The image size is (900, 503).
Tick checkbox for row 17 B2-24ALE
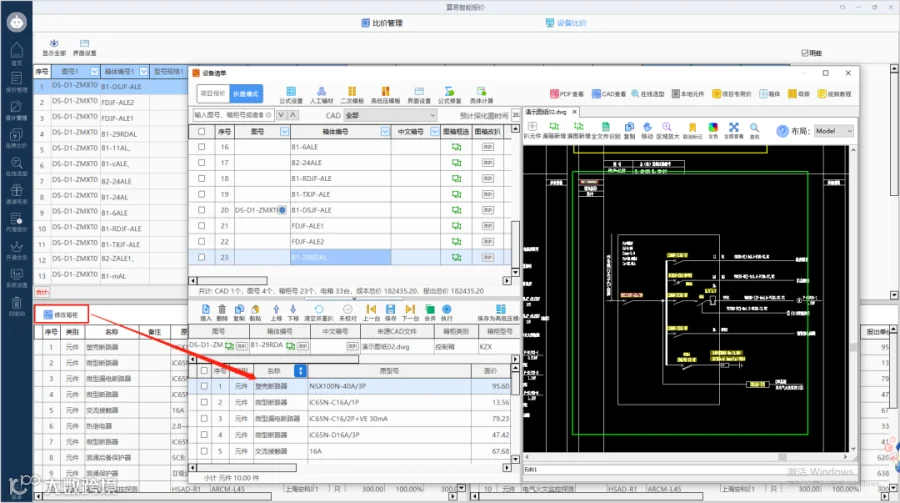click(x=201, y=162)
